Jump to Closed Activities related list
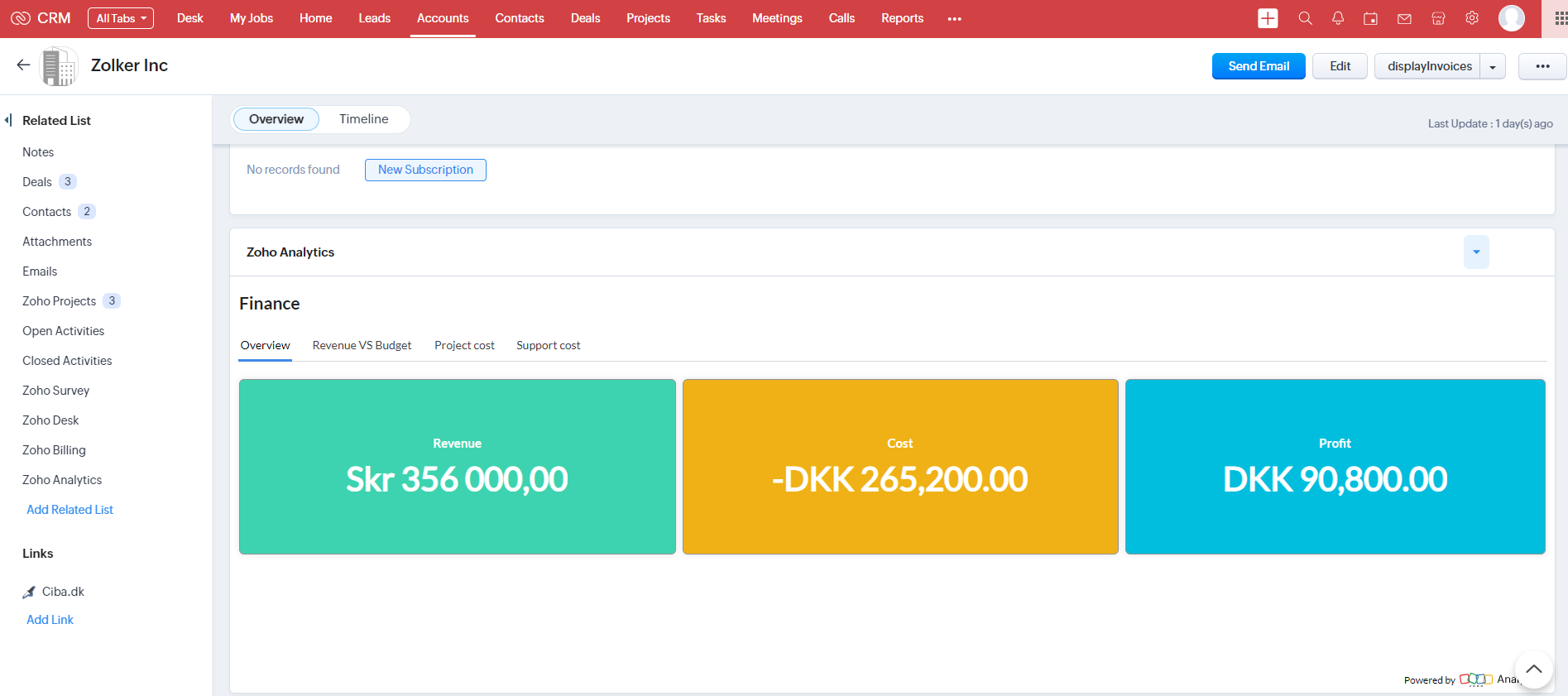The width and height of the screenshot is (1568, 696). [67, 361]
